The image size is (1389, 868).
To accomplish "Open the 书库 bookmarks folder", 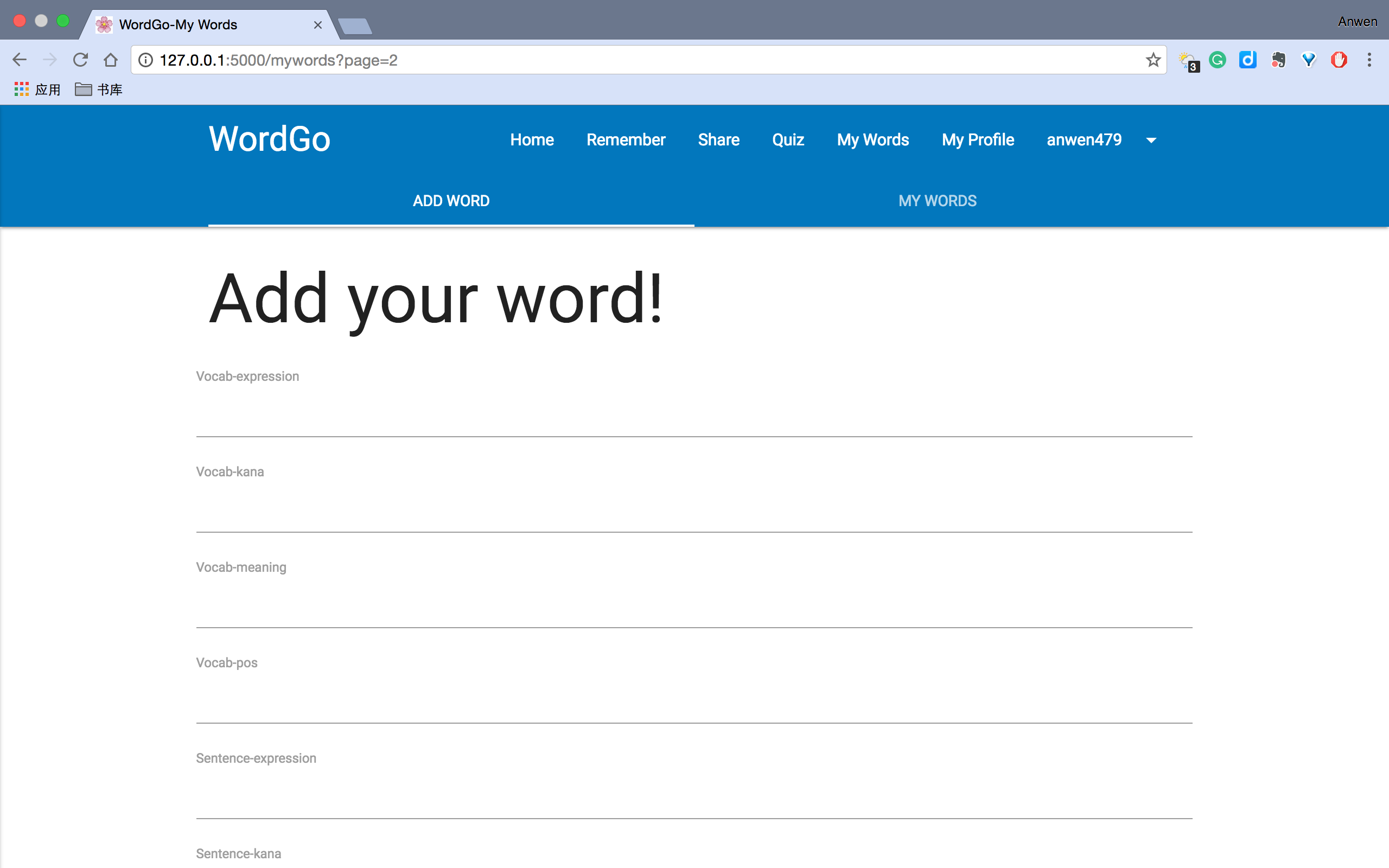I will [x=99, y=90].
